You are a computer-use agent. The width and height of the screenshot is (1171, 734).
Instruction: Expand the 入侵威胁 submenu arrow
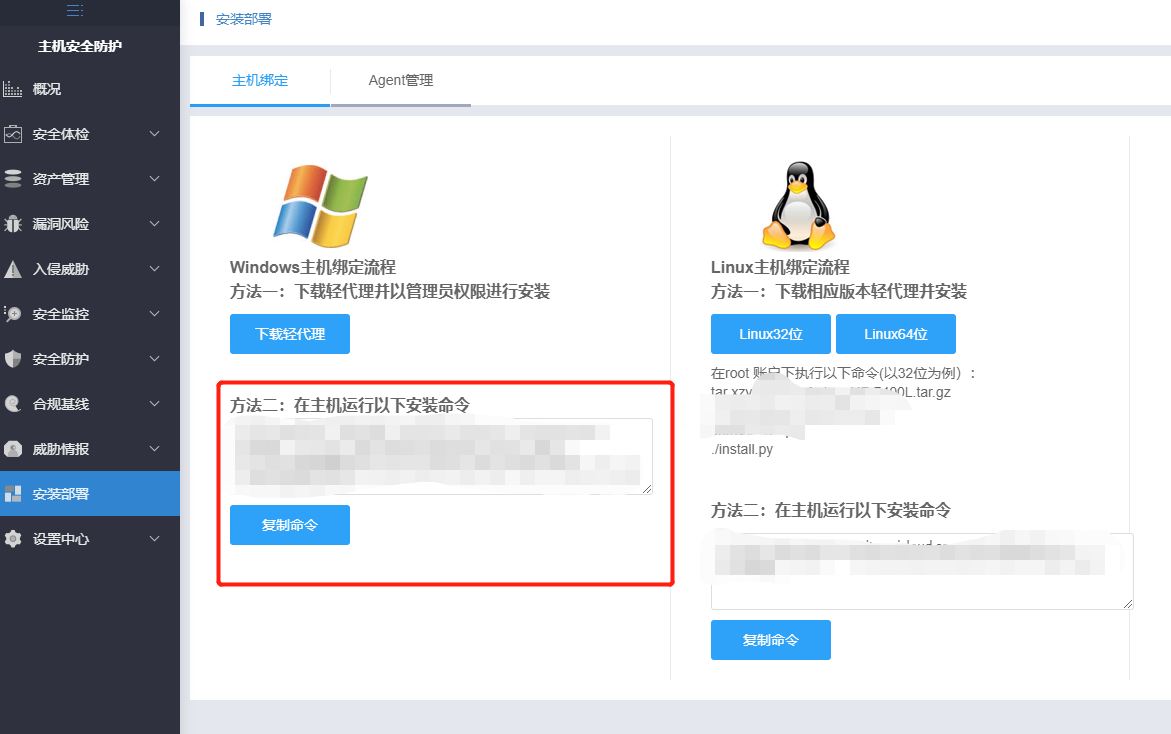pyautogui.click(x=155, y=269)
